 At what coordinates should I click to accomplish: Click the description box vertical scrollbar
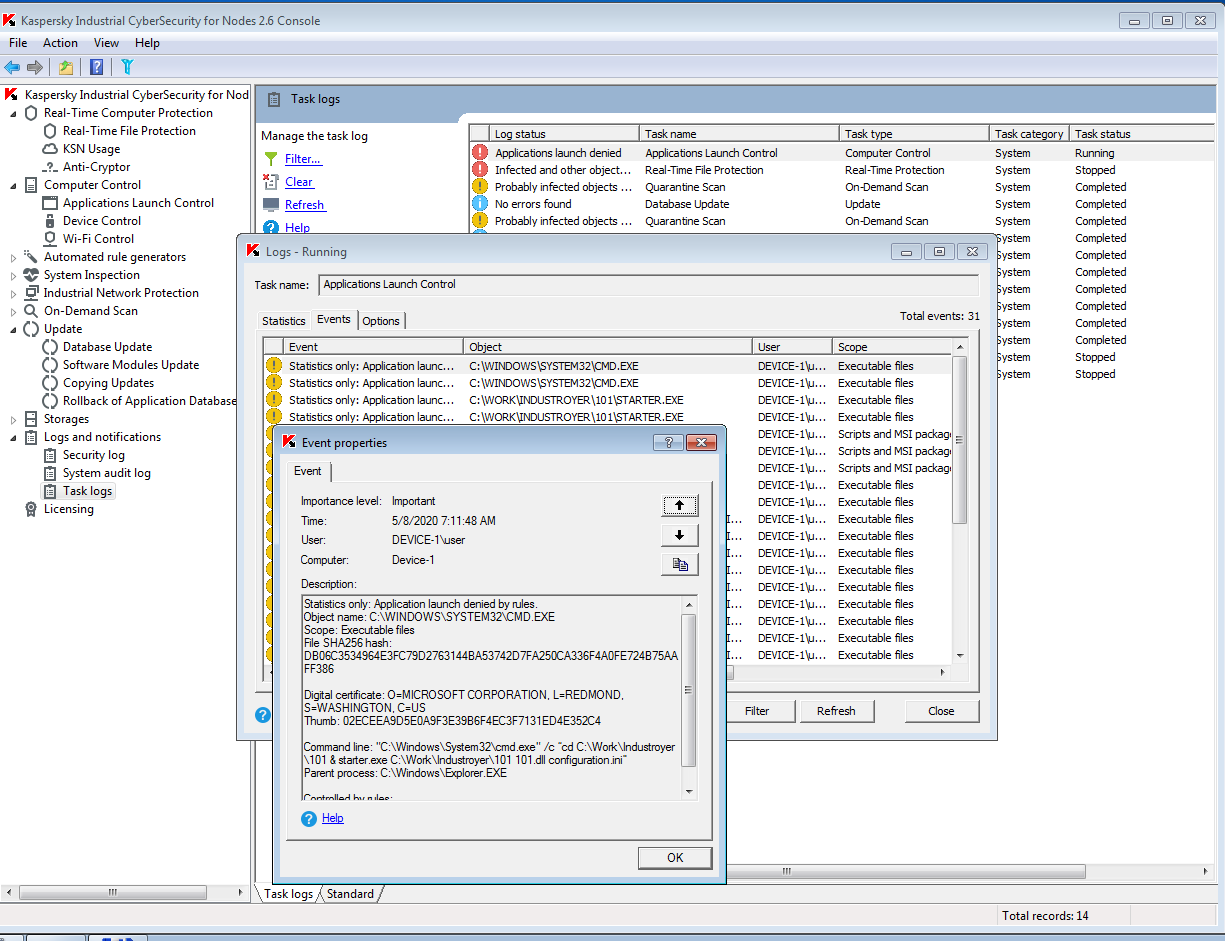688,690
